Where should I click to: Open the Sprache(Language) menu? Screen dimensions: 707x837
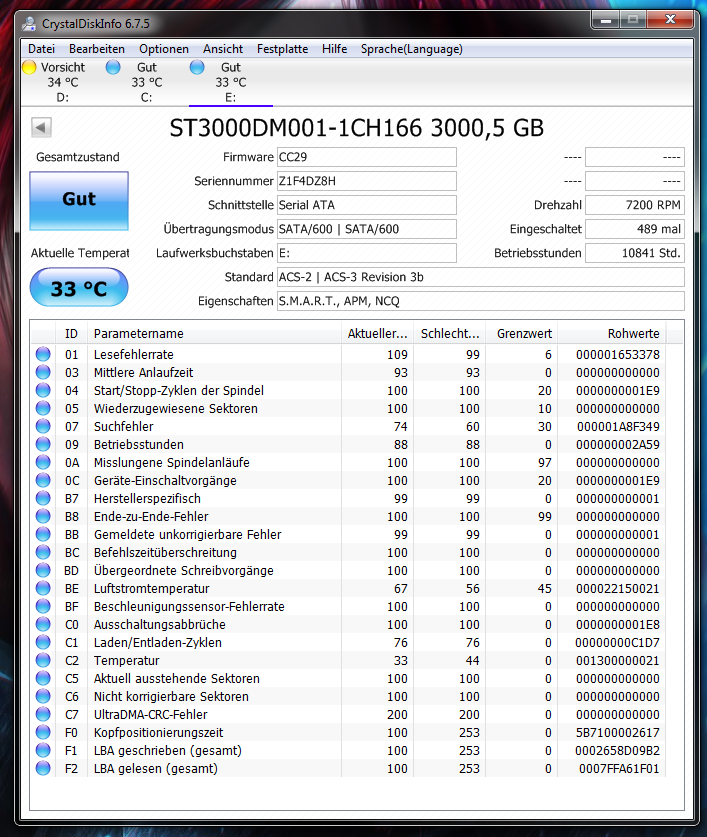point(411,49)
